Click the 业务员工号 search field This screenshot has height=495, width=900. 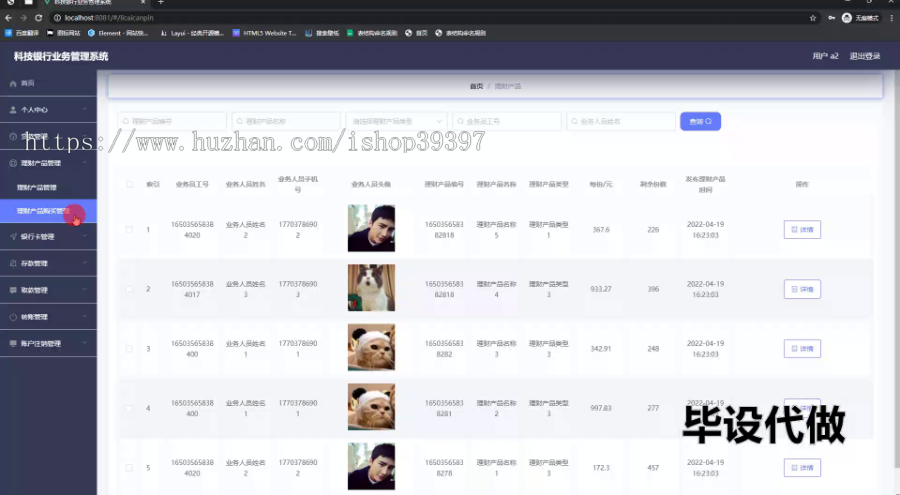pyautogui.click(x=507, y=121)
